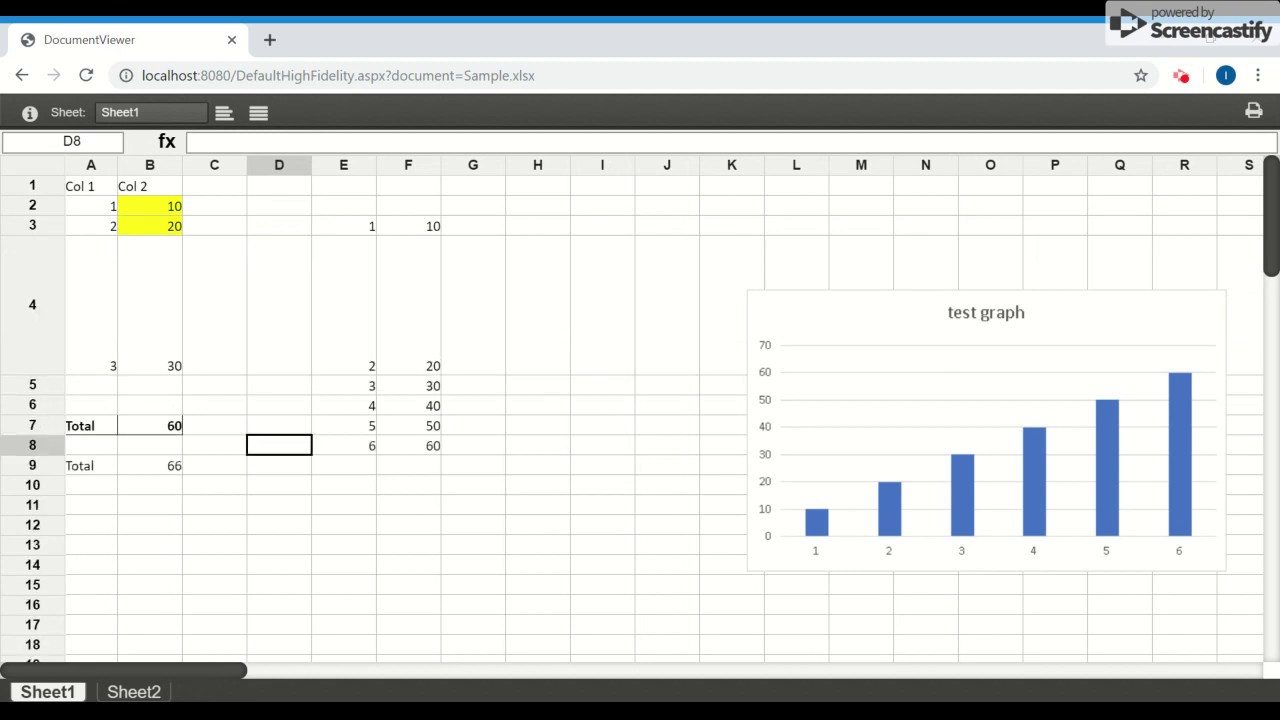This screenshot has width=1280, height=720.
Task: Select column D header
Action: 279,165
